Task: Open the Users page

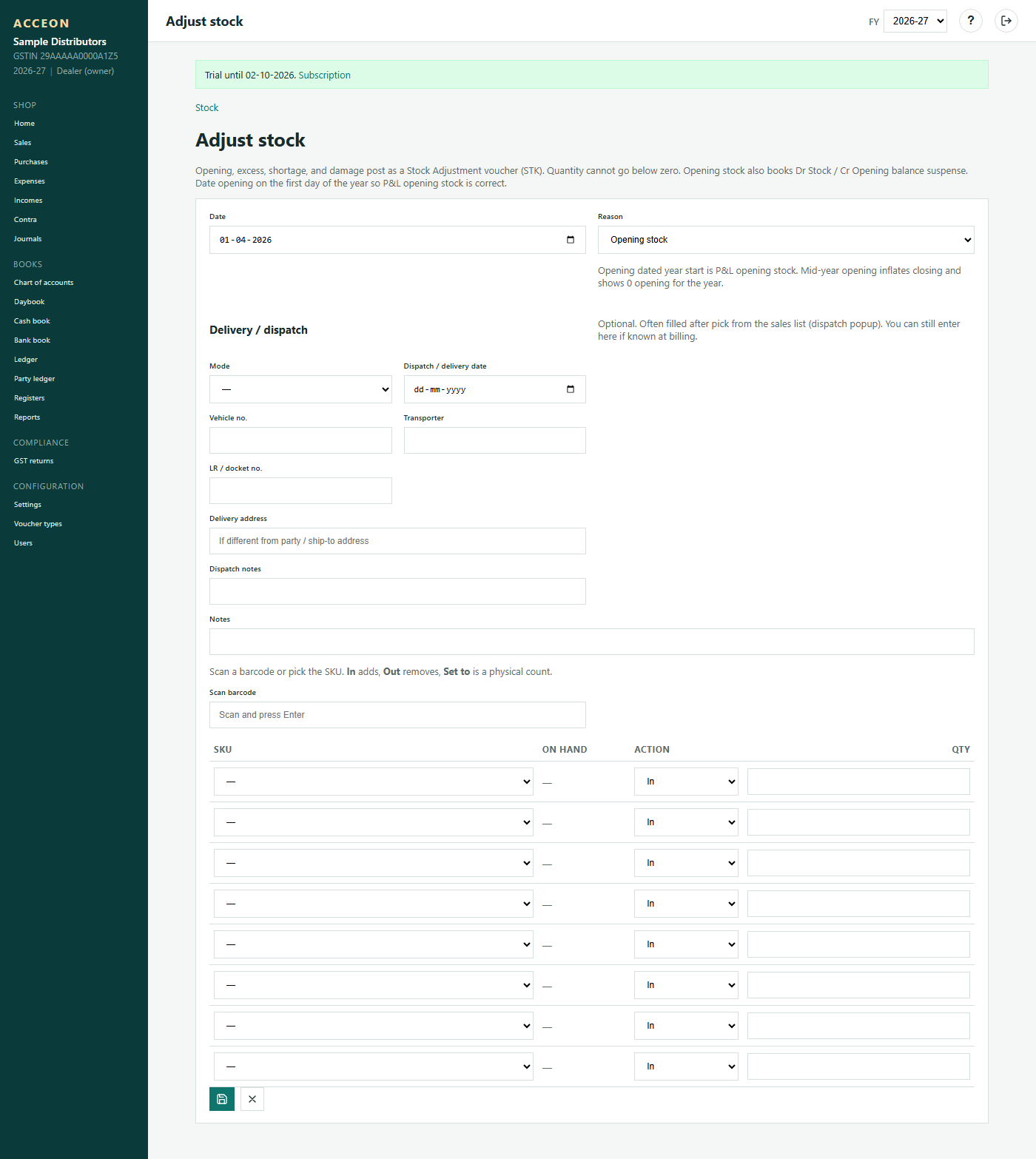Action: click(x=23, y=543)
